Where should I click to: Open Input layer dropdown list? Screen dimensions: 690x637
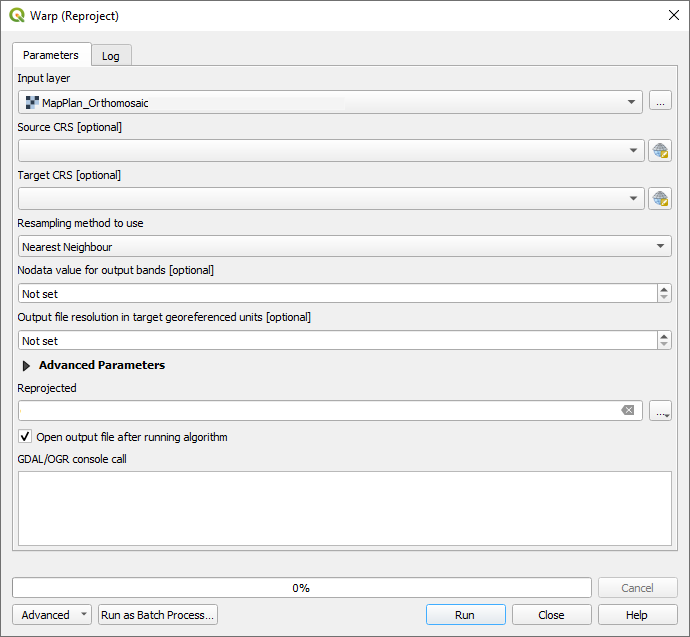click(x=631, y=103)
